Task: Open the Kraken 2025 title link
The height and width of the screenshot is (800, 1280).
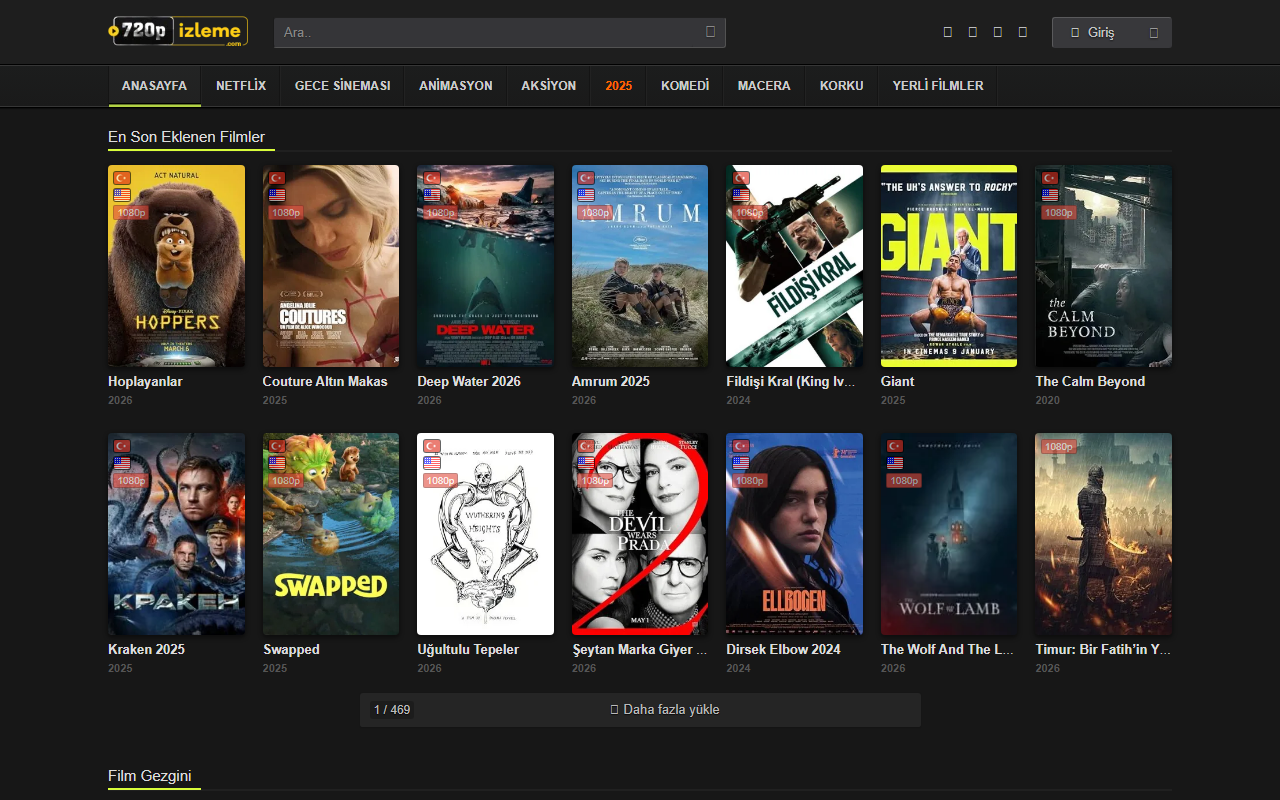Action: coord(147,649)
